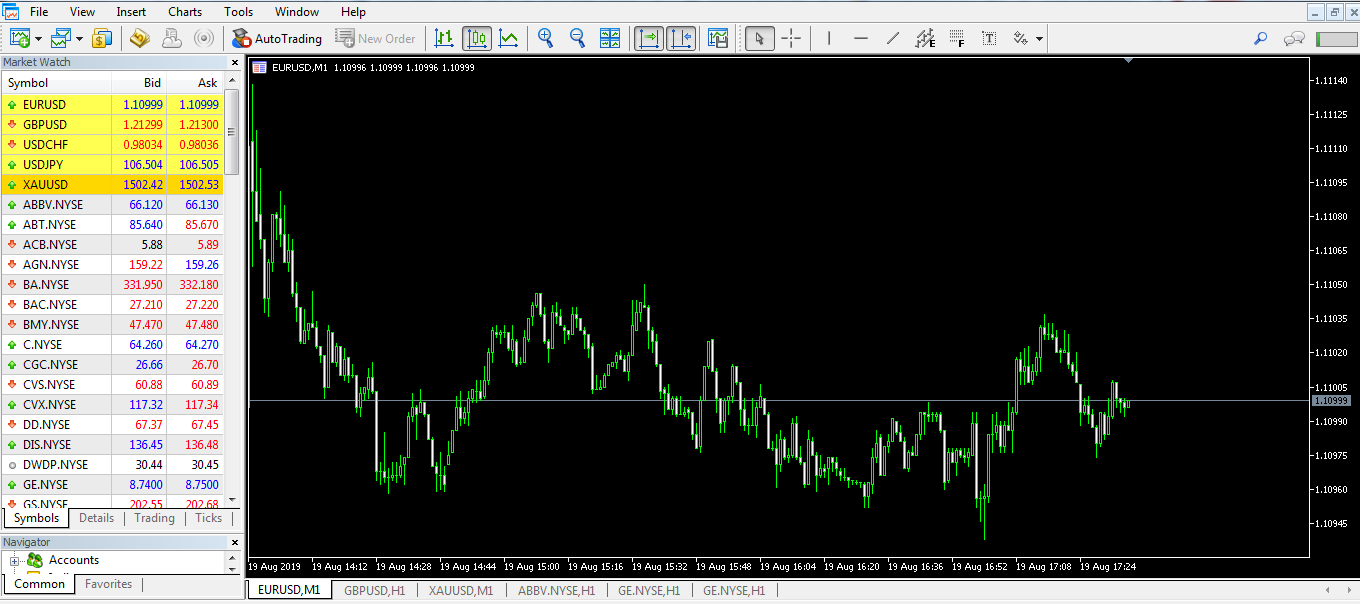Open the New Chart dropdown arrow
The height and width of the screenshot is (604, 1366).
[38, 39]
